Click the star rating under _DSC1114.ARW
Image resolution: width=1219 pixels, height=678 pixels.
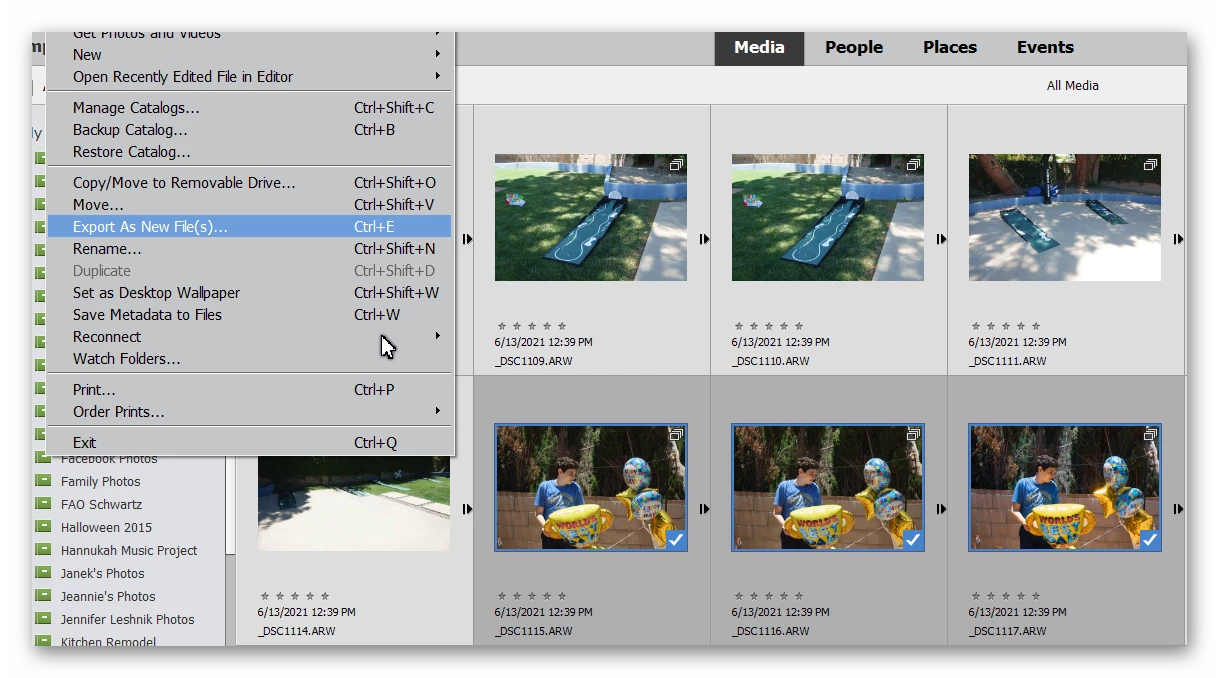[x=295, y=596]
